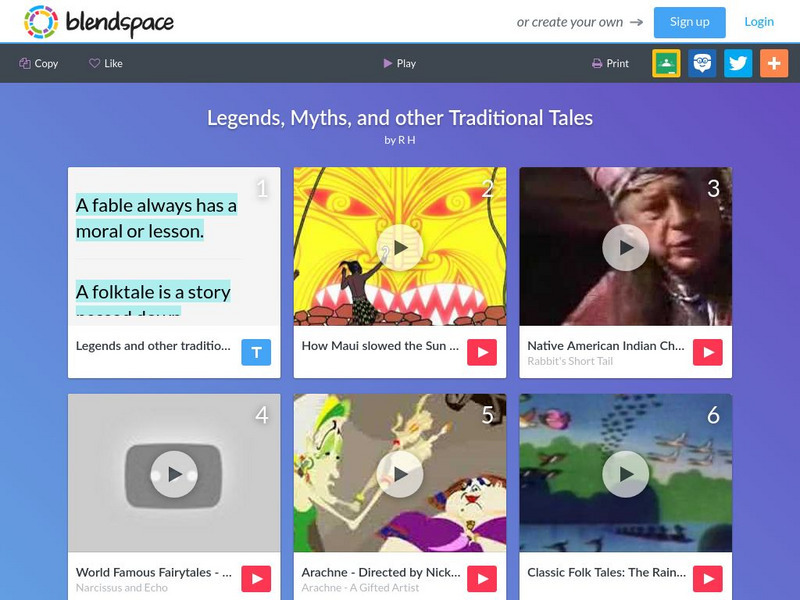
Task: Click the blue text-type icon on tile 1
Action: [256, 352]
